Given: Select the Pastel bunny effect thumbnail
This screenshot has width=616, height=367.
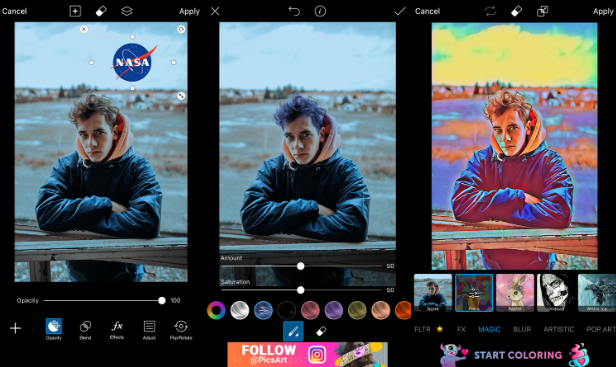Looking at the screenshot, I should (515, 293).
